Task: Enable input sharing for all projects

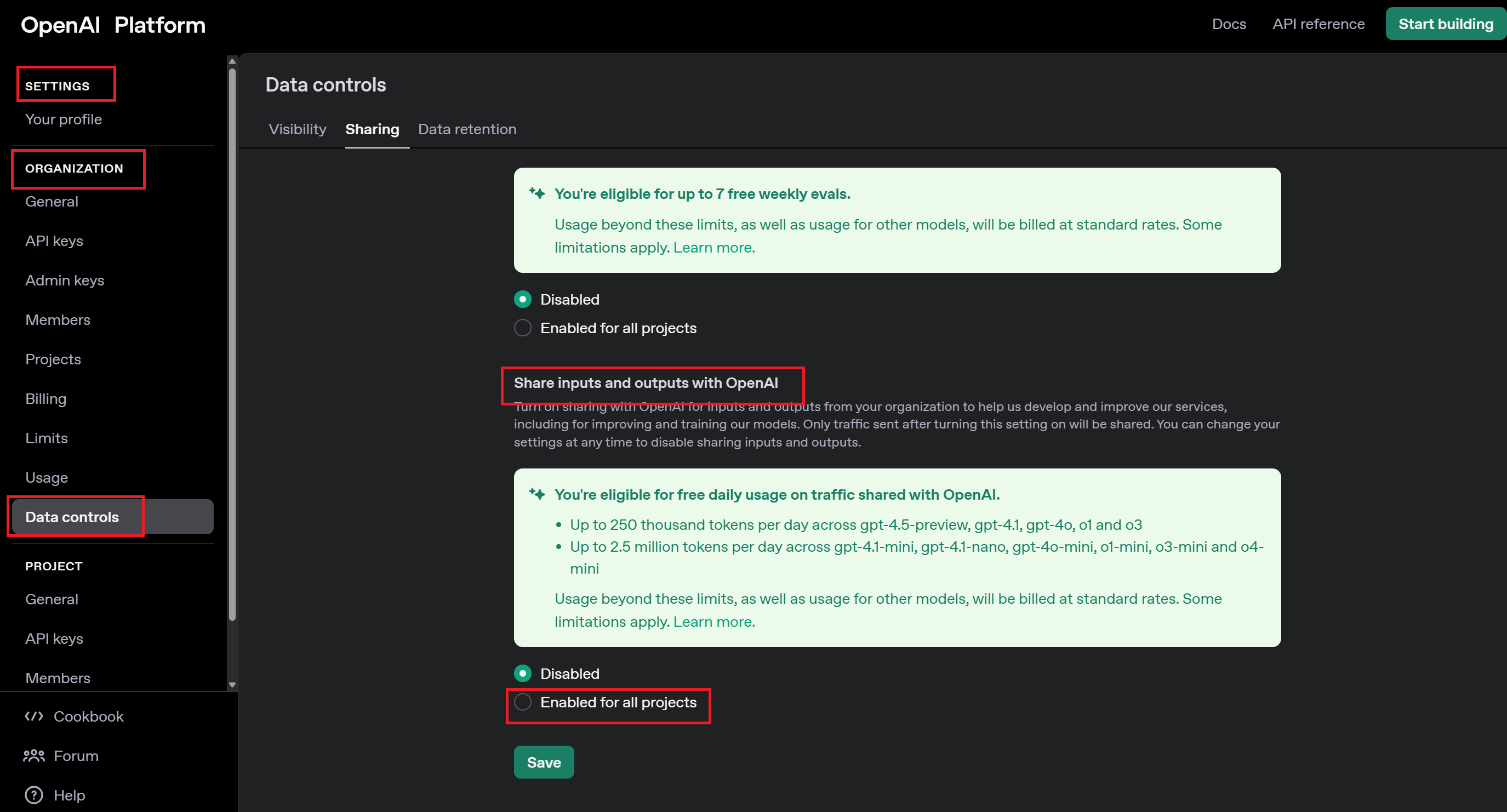Action: coord(522,702)
